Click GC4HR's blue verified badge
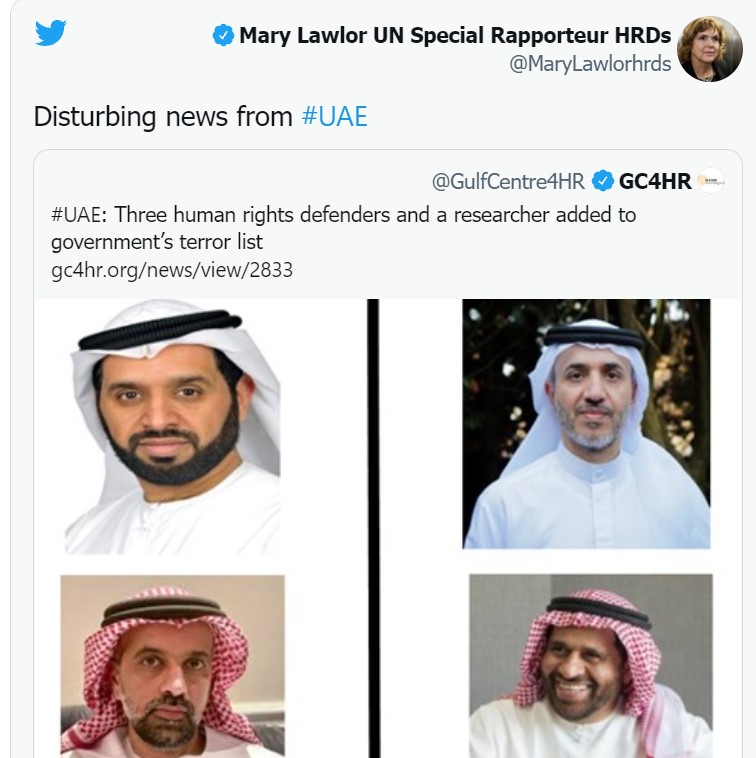The image size is (756, 758). pos(602,181)
